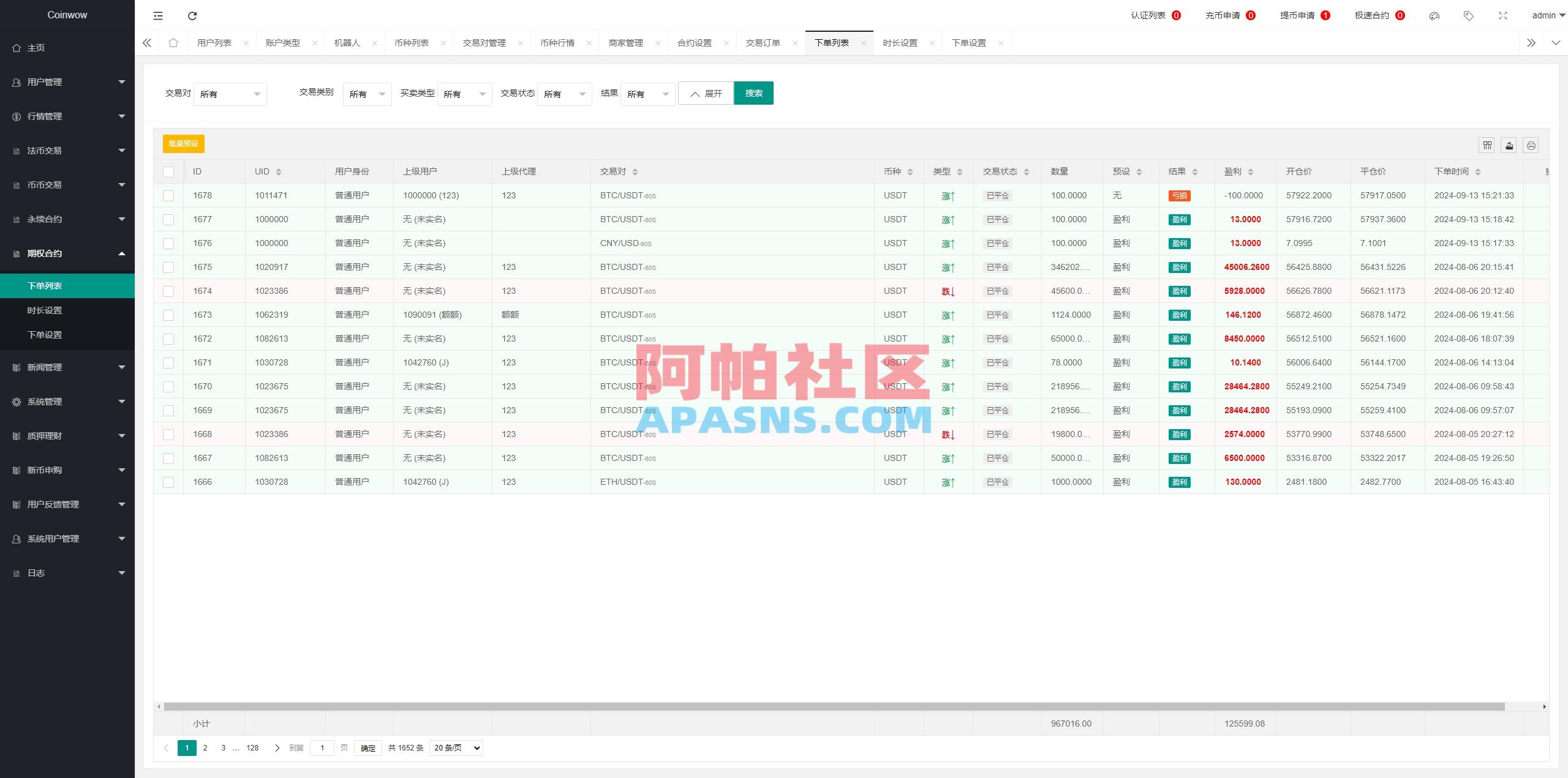1568x778 pixels.
Task: Tick the select-all header checkbox
Action: [168, 172]
